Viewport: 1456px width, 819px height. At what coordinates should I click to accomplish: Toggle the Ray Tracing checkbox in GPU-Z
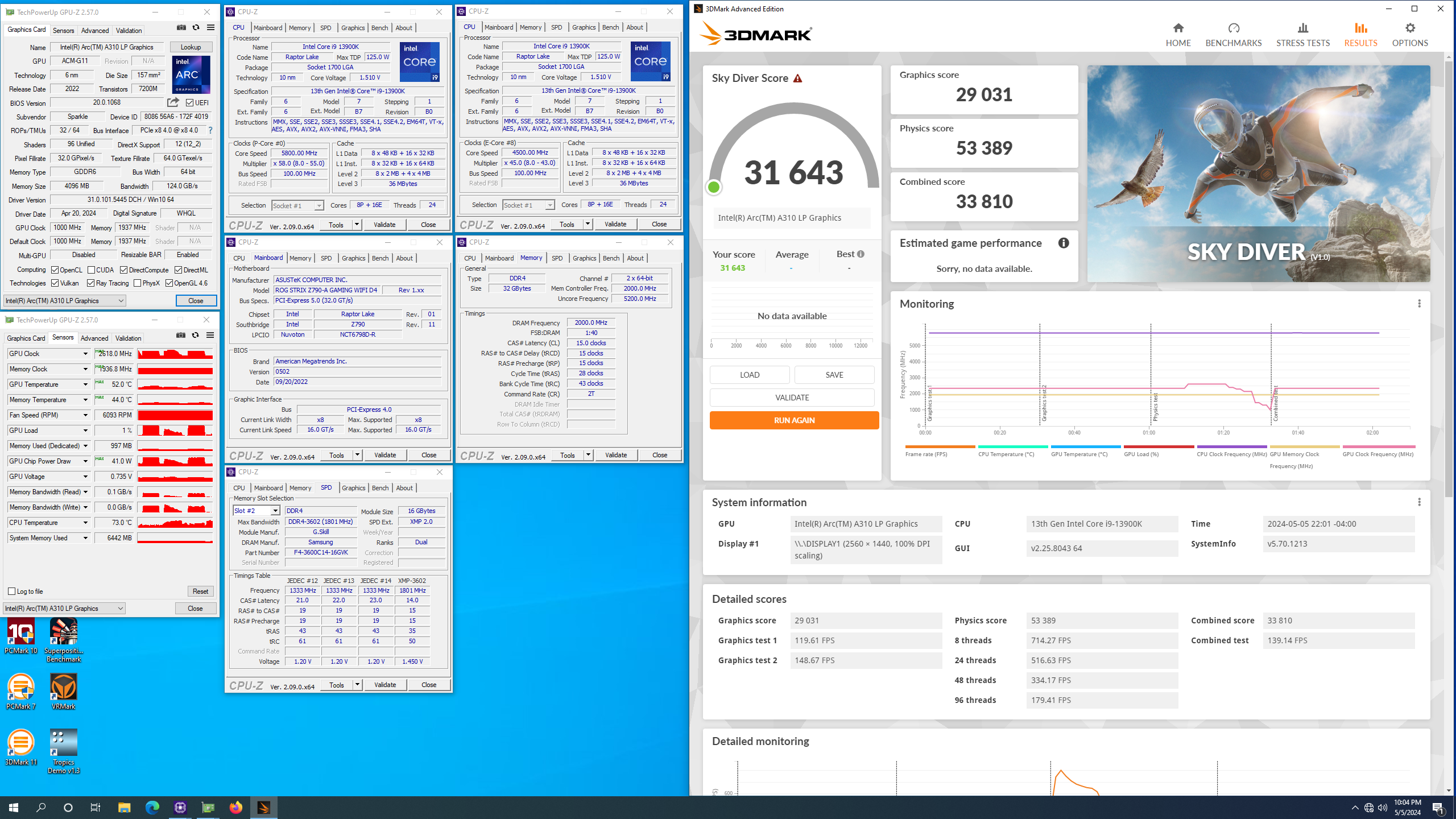pos(90,283)
